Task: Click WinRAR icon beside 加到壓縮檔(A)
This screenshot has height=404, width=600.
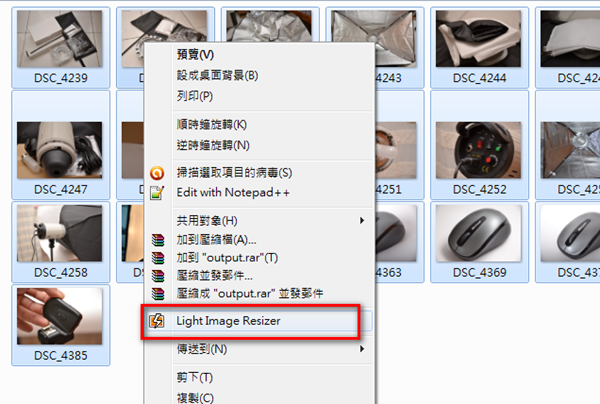Action: [158, 240]
